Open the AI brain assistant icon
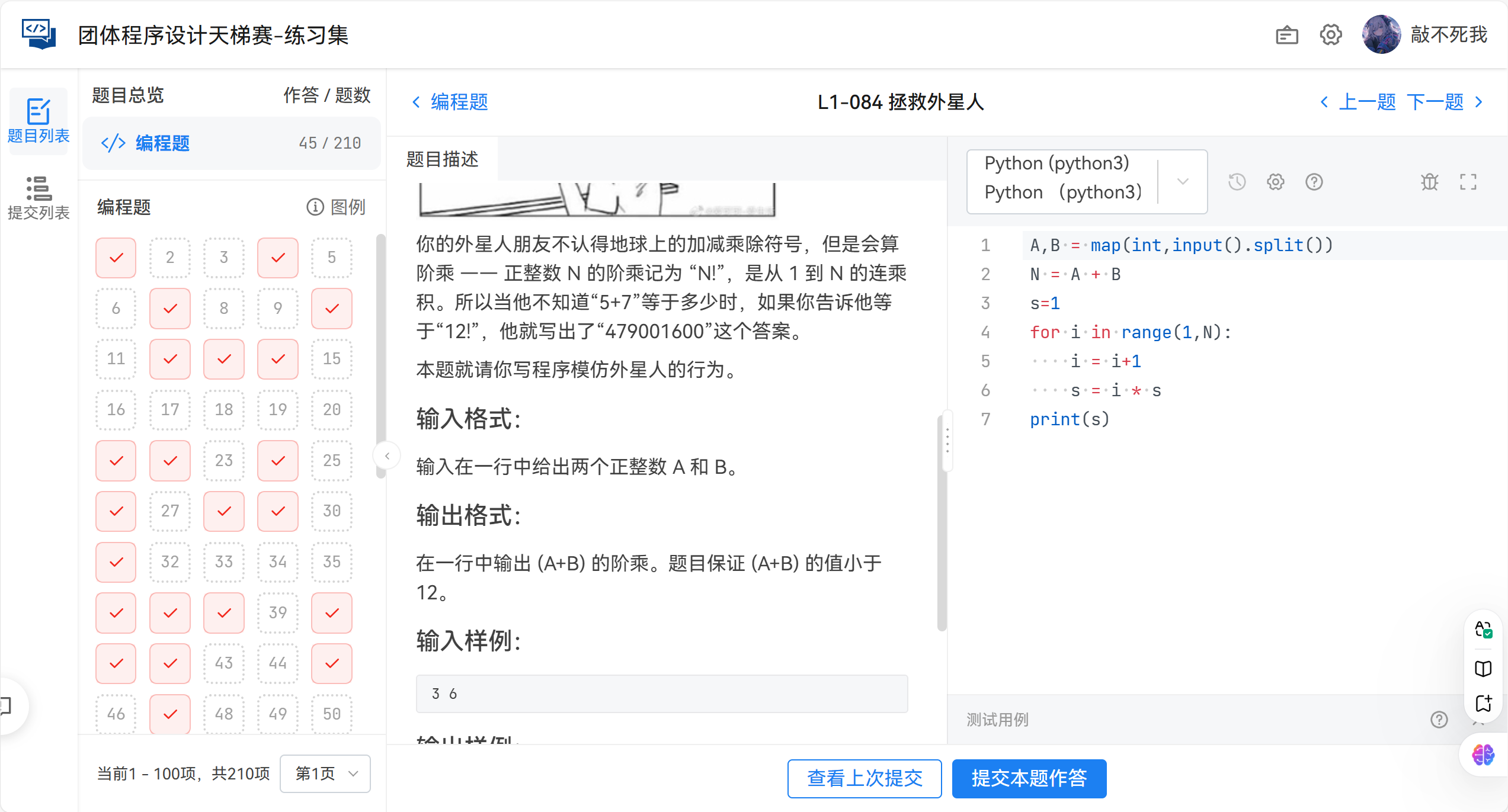1508x812 pixels. click(x=1483, y=755)
